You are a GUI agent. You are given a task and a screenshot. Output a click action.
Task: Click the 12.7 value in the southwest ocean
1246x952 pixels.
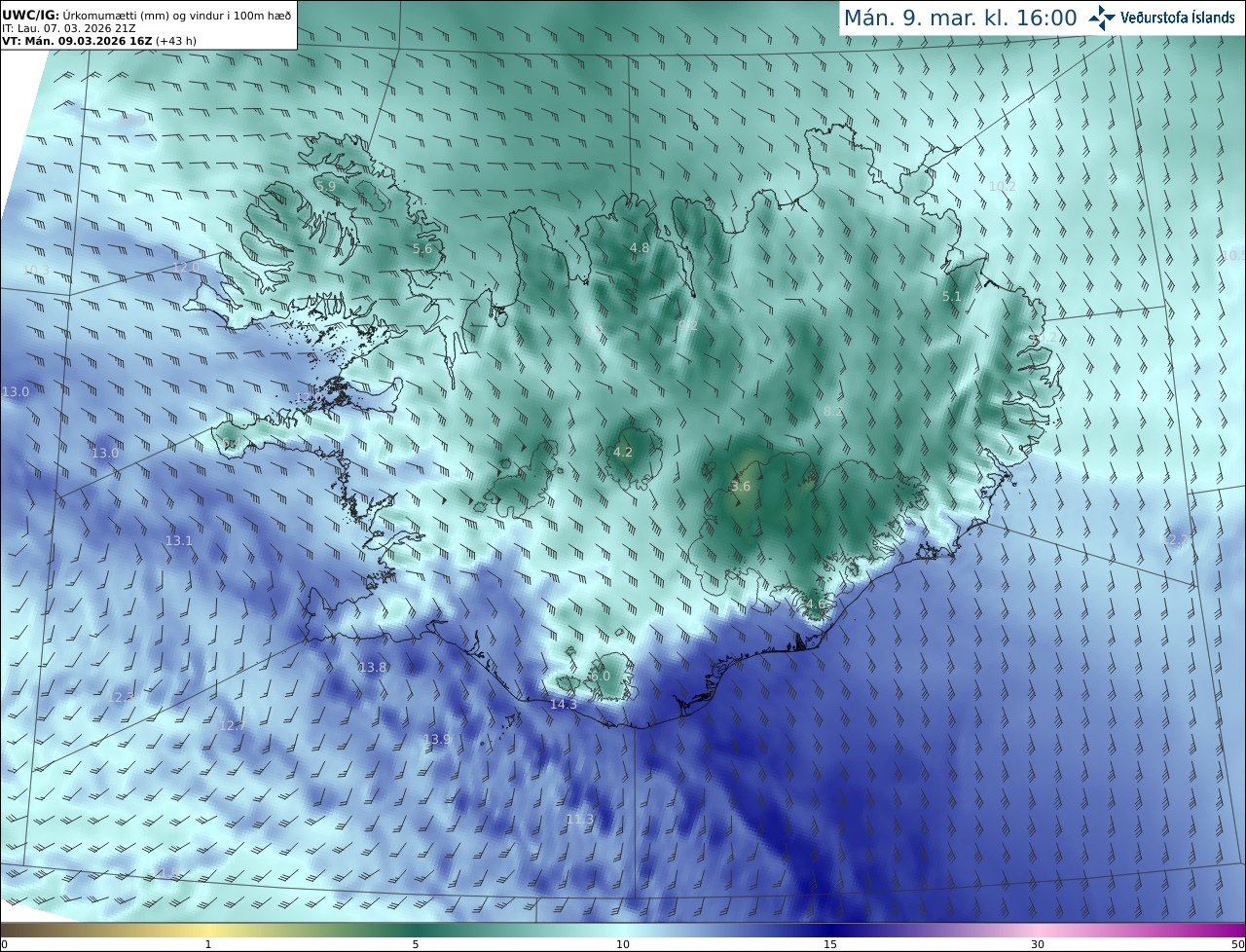point(232,725)
